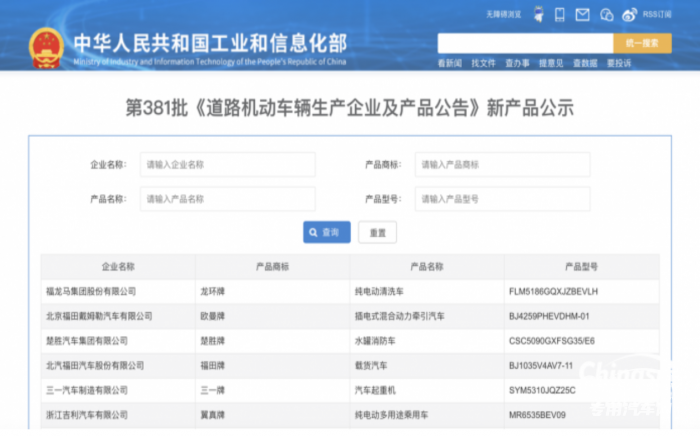Focus the site-wide search box
The height and width of the screenshot is (436, 700).
coord(525,43)
